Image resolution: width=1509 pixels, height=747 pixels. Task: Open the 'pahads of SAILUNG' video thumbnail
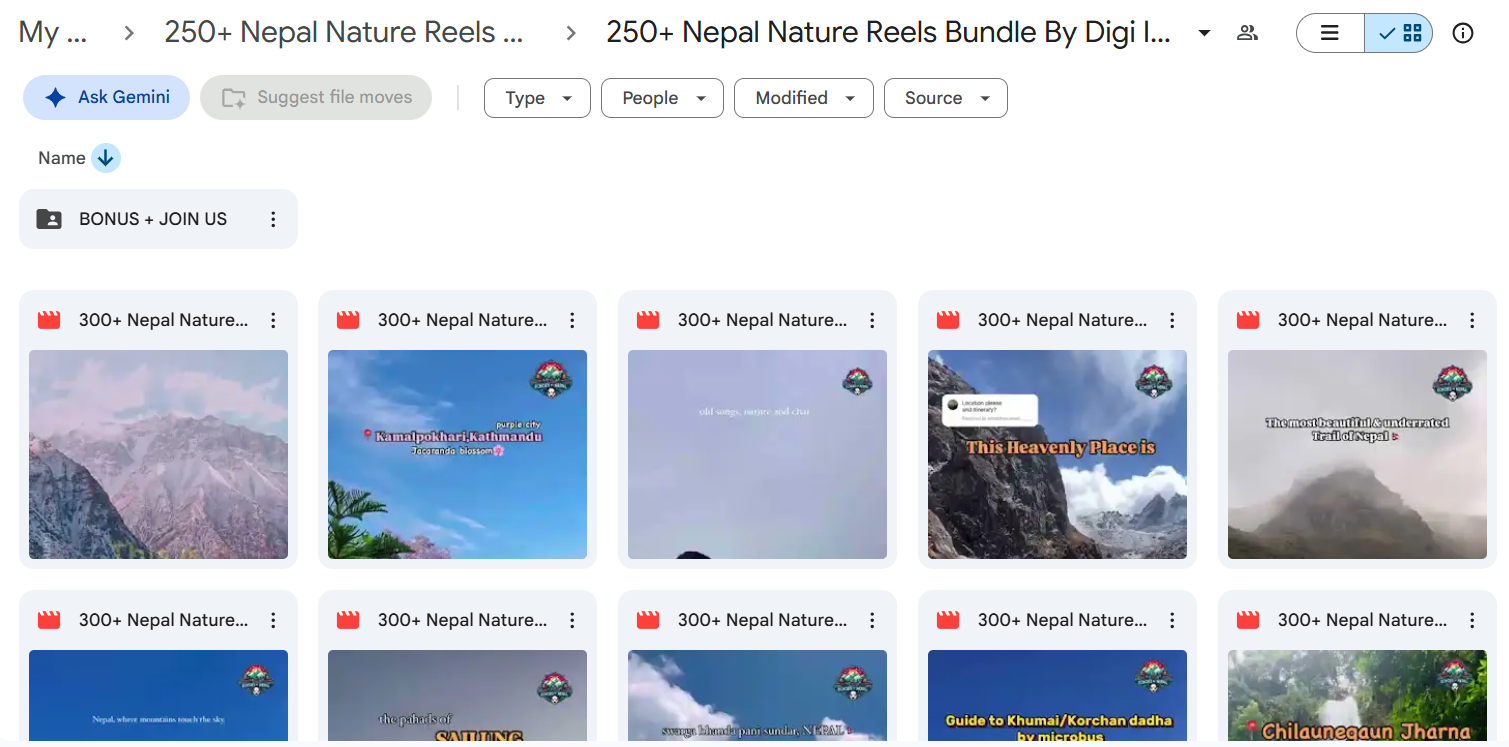coord(457,696)
